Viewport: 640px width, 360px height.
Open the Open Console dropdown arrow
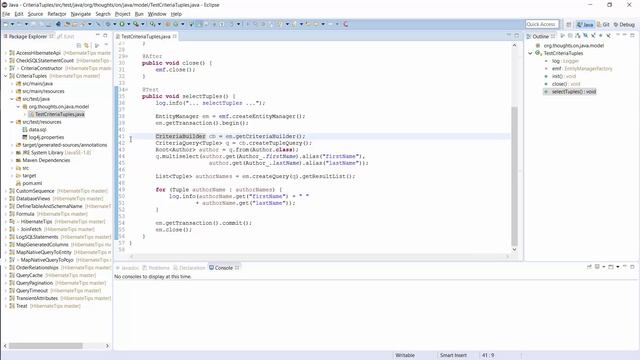coord(617,267)
